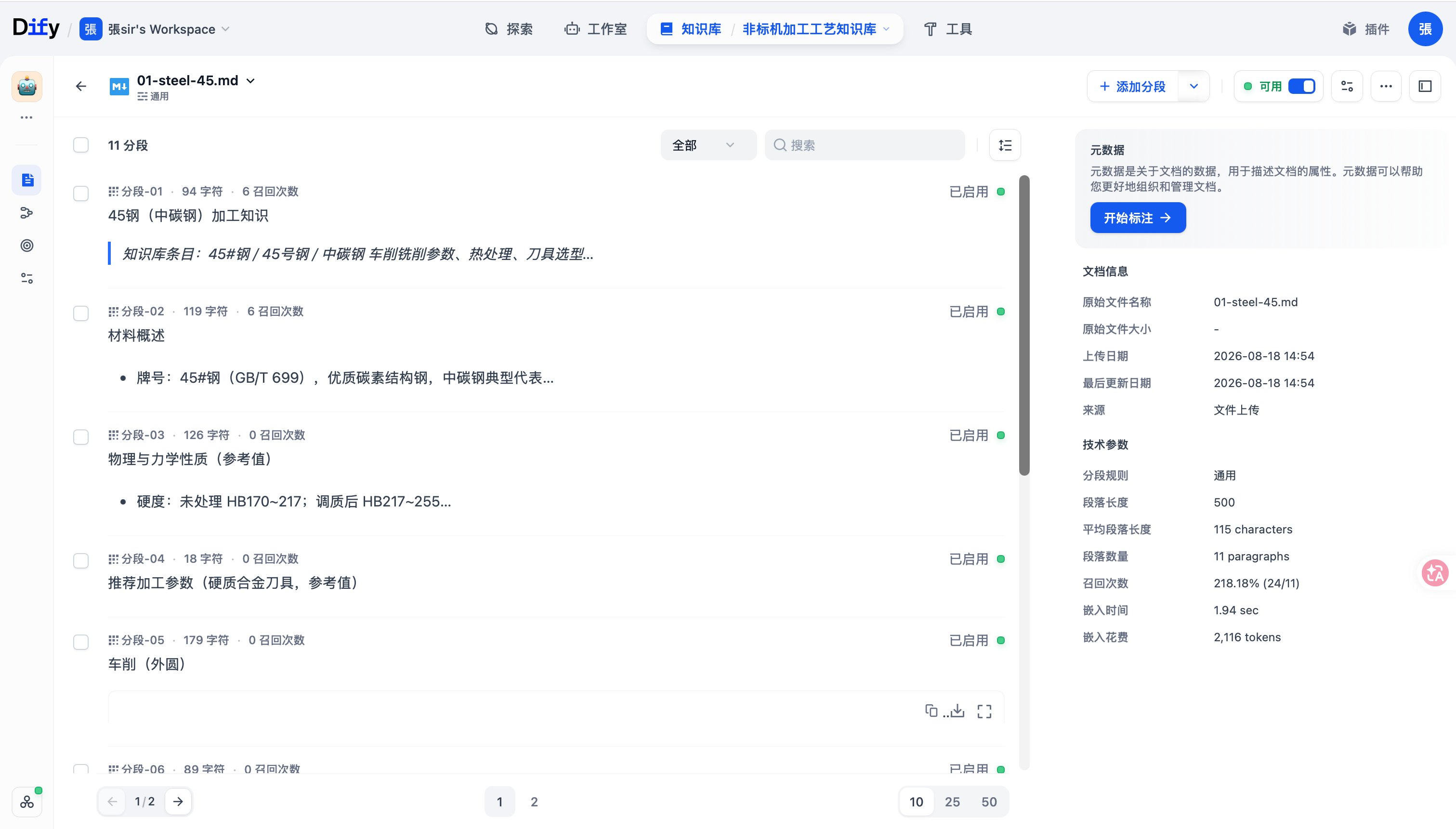The width and height of the screenshot is (1456, 829).
Task: Expand the 添加分段 dropdown arrow
Action: [1194, 87]
